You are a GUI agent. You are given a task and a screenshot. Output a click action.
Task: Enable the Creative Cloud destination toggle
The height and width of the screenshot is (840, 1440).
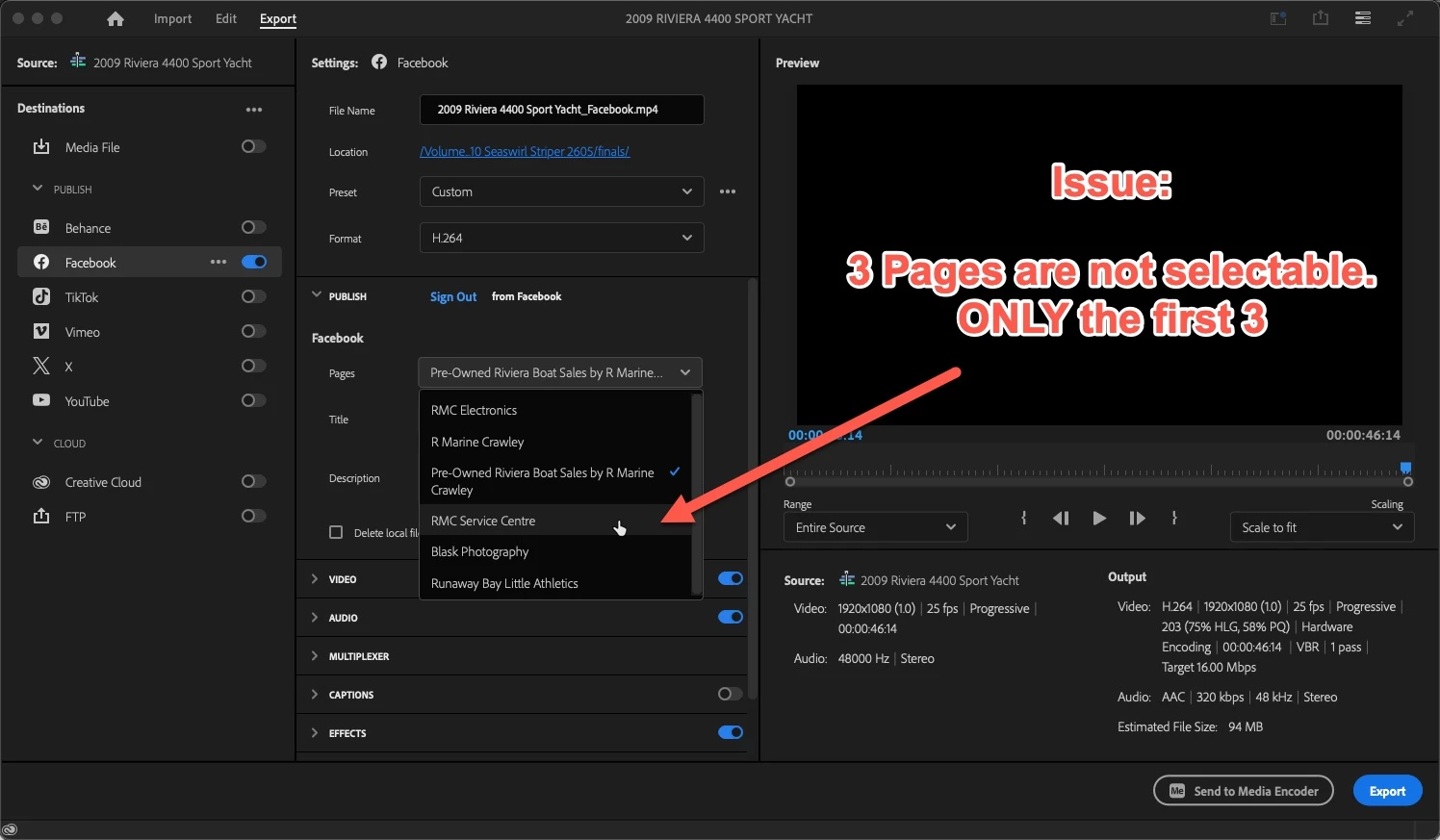coord(253,481)
